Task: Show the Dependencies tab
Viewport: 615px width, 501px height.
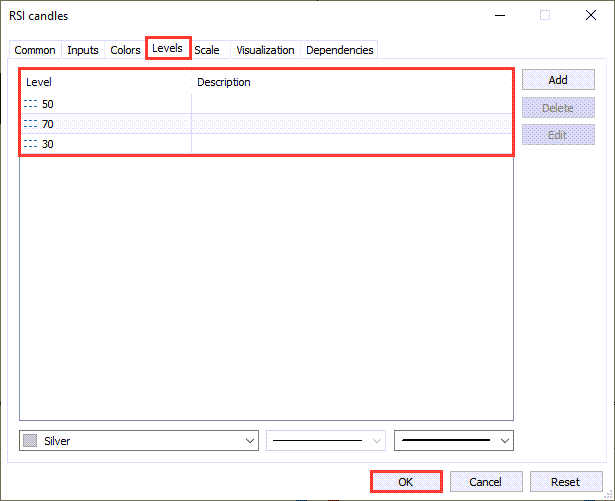Action: coord(339,50)
